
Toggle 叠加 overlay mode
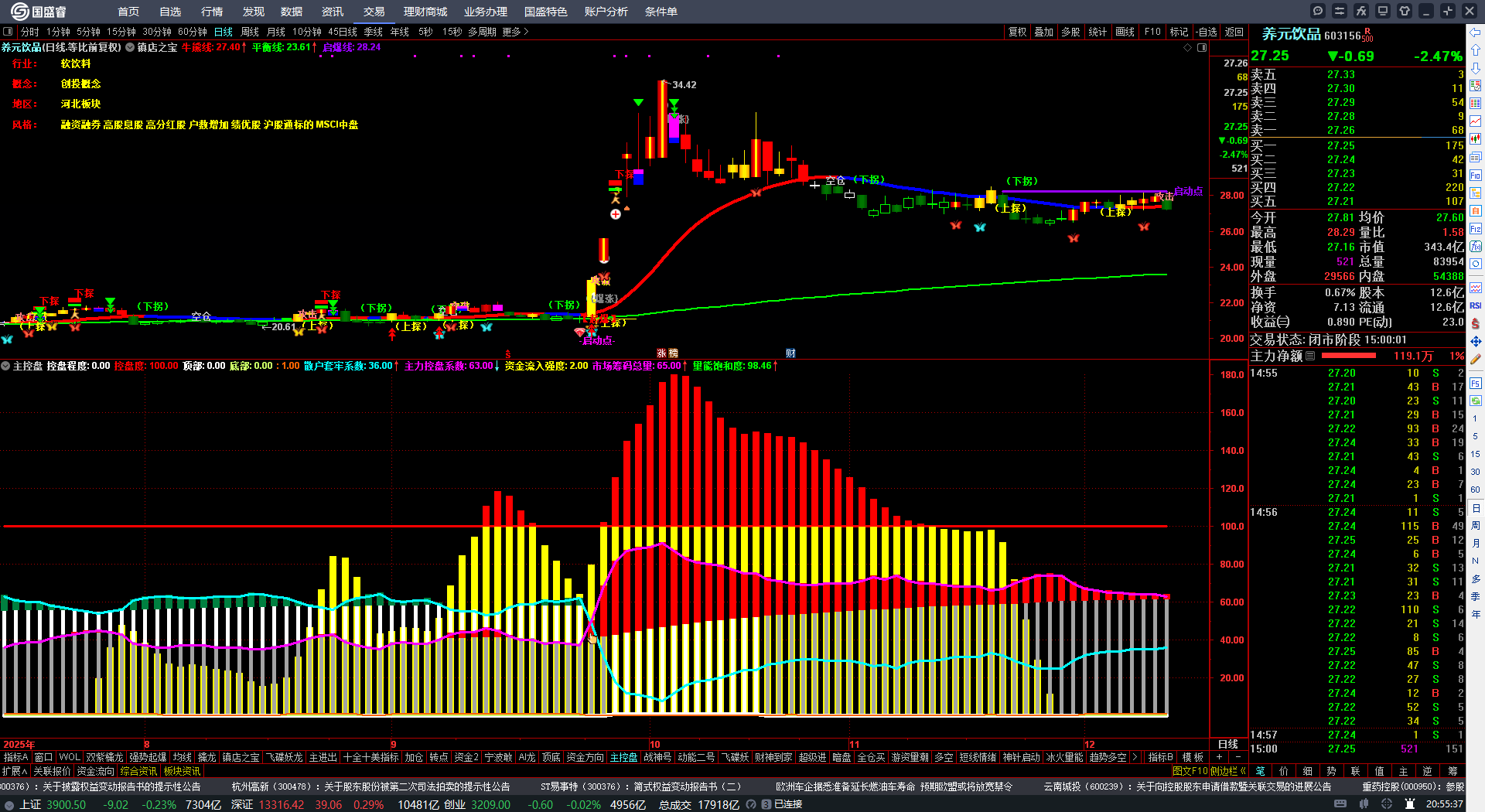click(x=1044, y=32)
